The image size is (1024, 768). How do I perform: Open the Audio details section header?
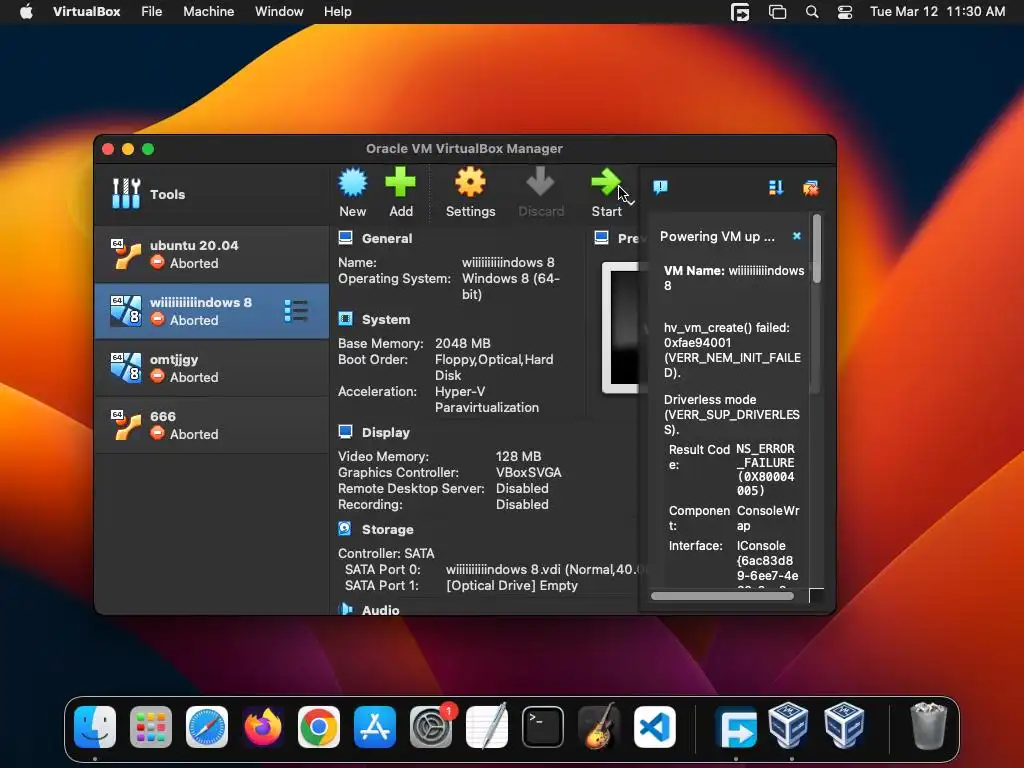tap(380, 610)
